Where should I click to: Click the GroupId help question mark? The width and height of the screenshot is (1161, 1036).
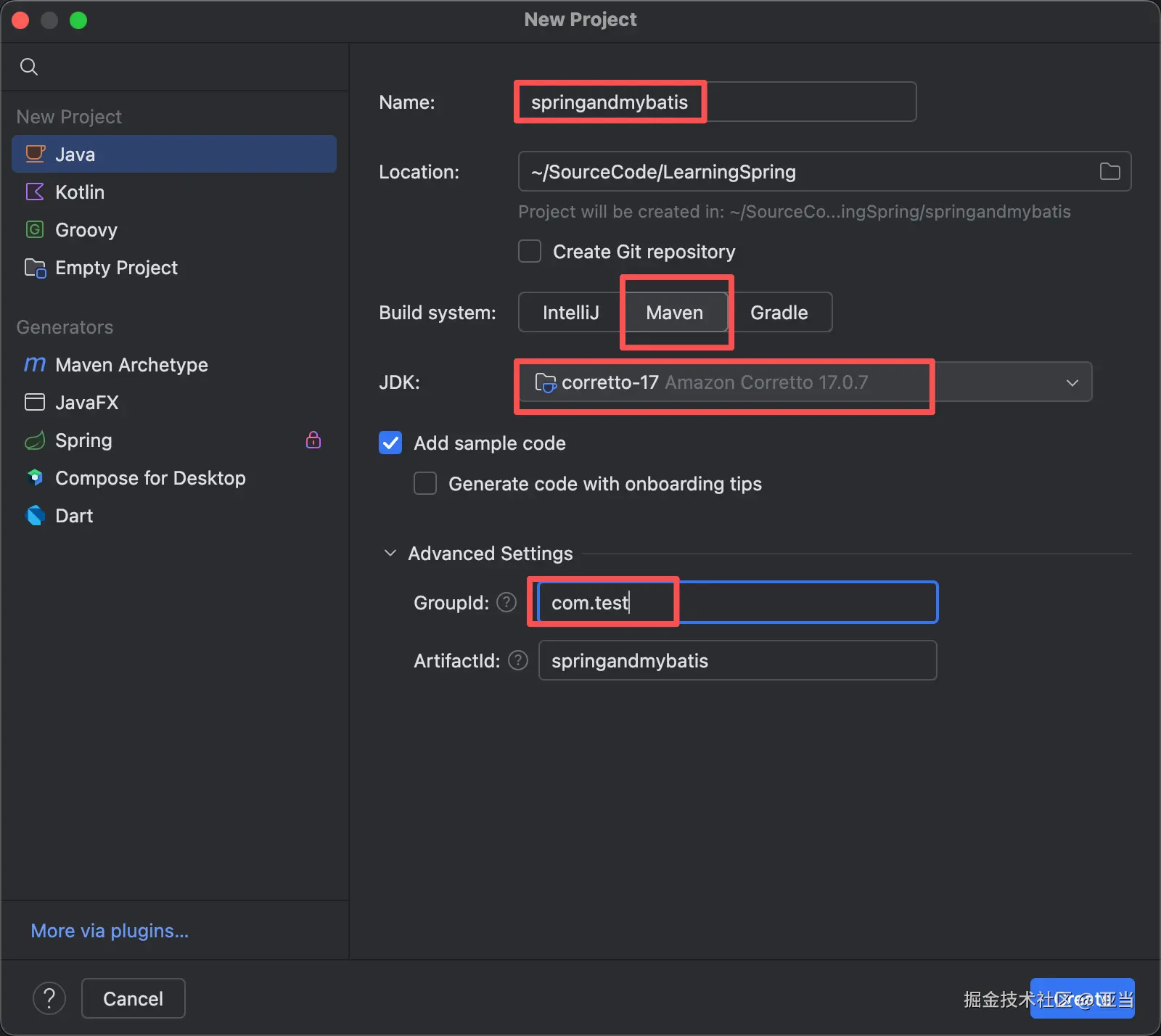click(x=506, y=602)
